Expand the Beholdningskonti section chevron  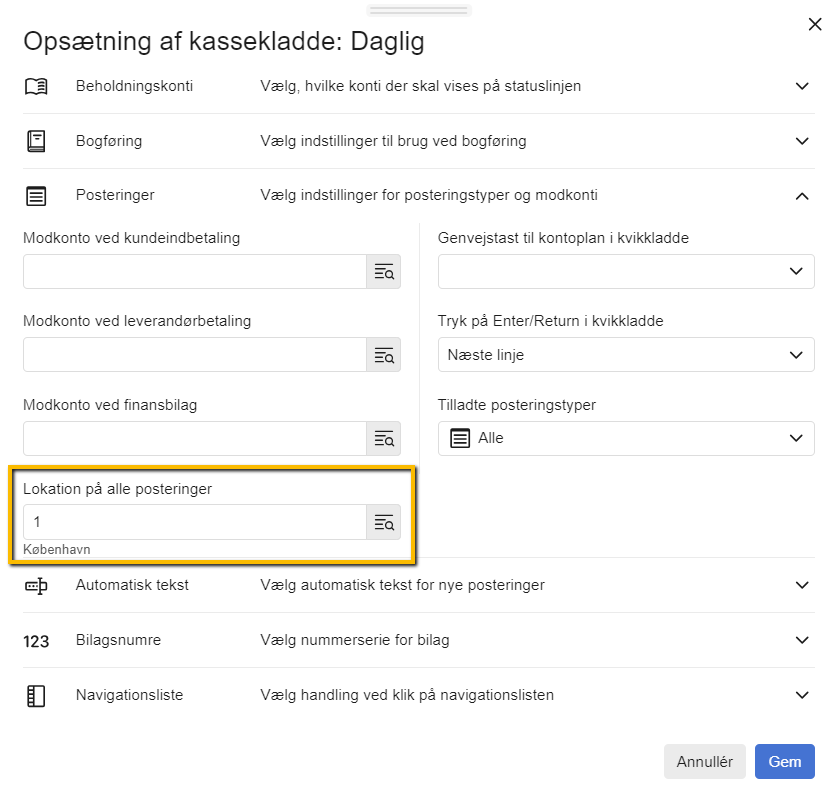click(802, 86)
